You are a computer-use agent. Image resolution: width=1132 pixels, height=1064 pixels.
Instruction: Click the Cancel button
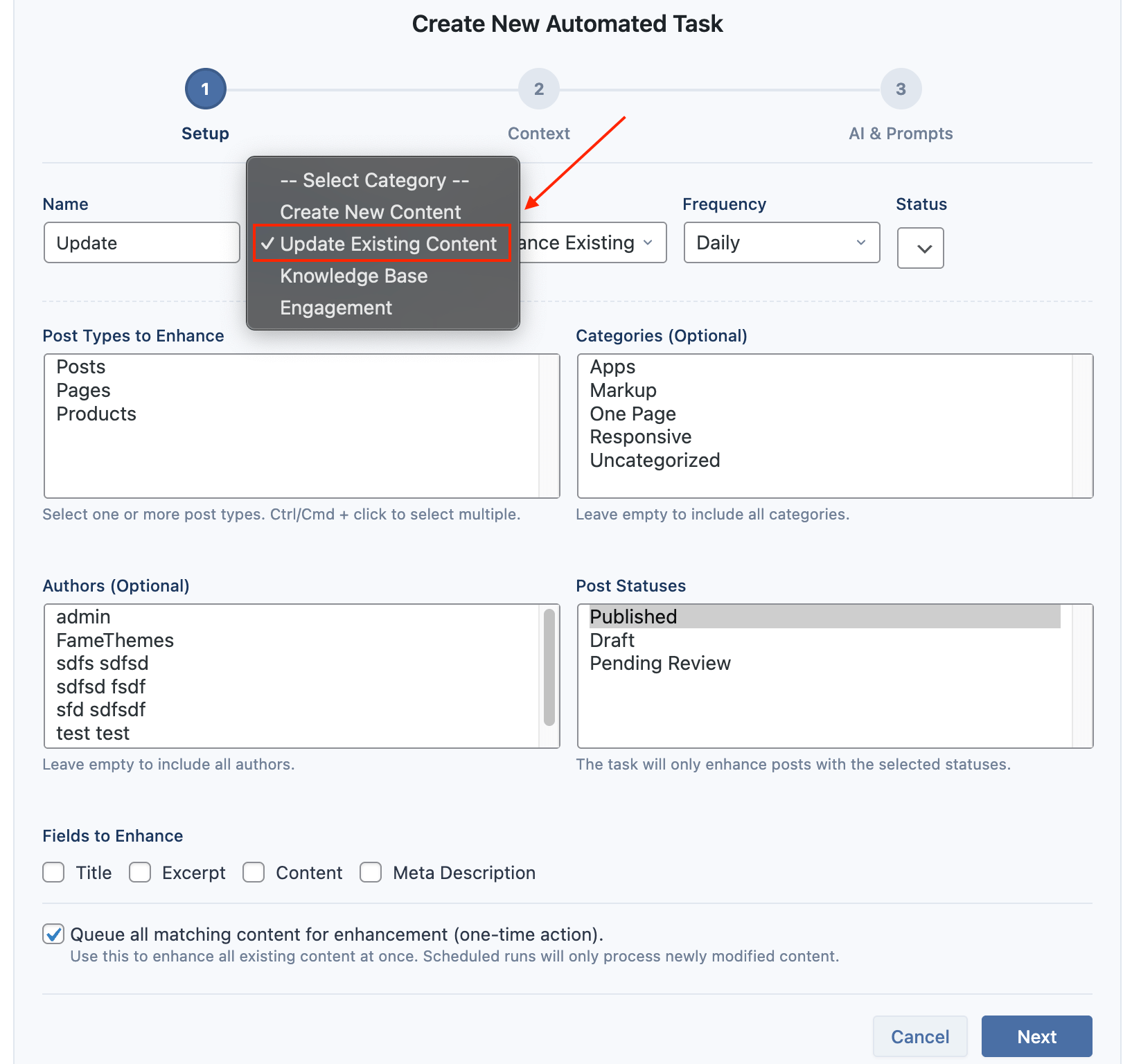pyautogui.click(x=920, y=1036)
